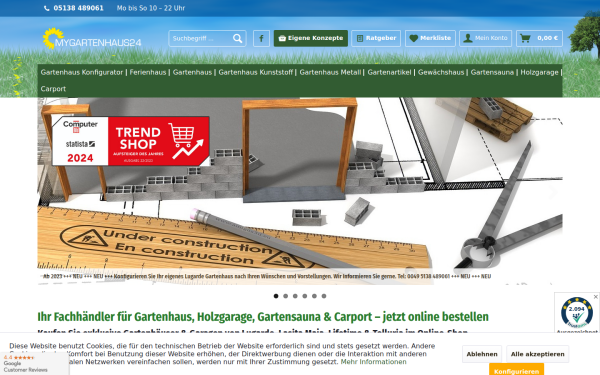Click opening hours Mo bis So text
600x375 pixels.
click(x=151, y=8)
